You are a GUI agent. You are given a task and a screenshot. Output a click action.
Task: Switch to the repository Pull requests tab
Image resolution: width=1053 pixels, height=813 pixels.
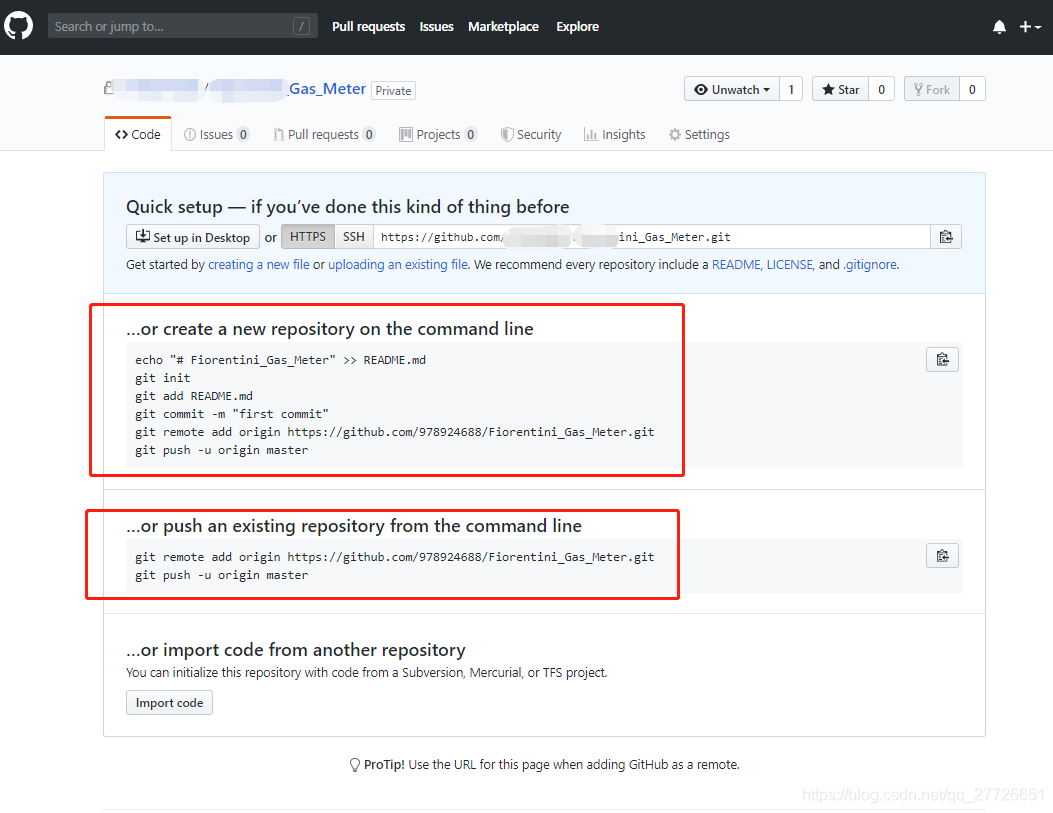(x=324, y=134)
